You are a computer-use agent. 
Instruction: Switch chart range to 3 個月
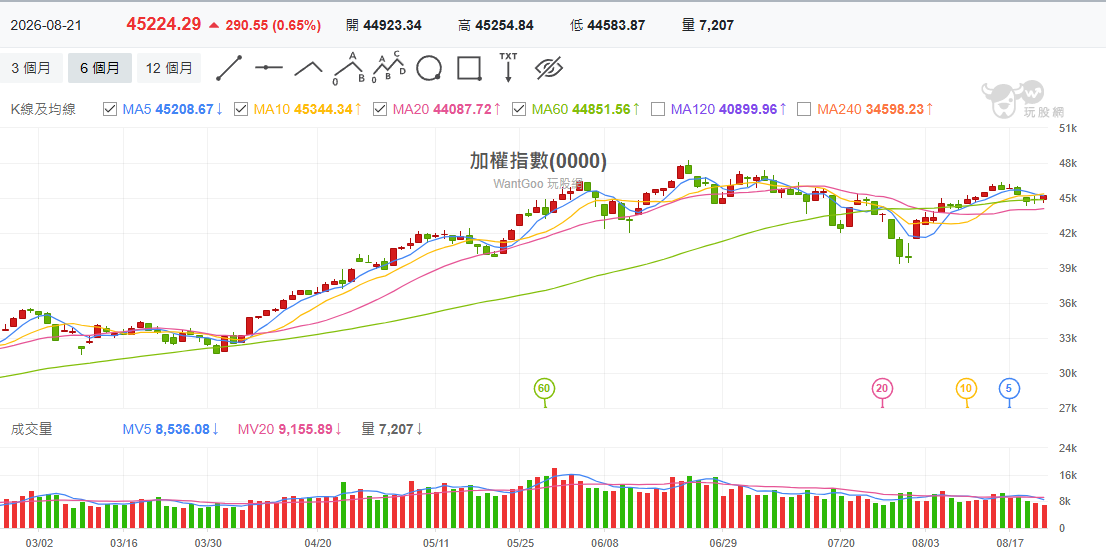pyautogui.click(x=30, y=68)
